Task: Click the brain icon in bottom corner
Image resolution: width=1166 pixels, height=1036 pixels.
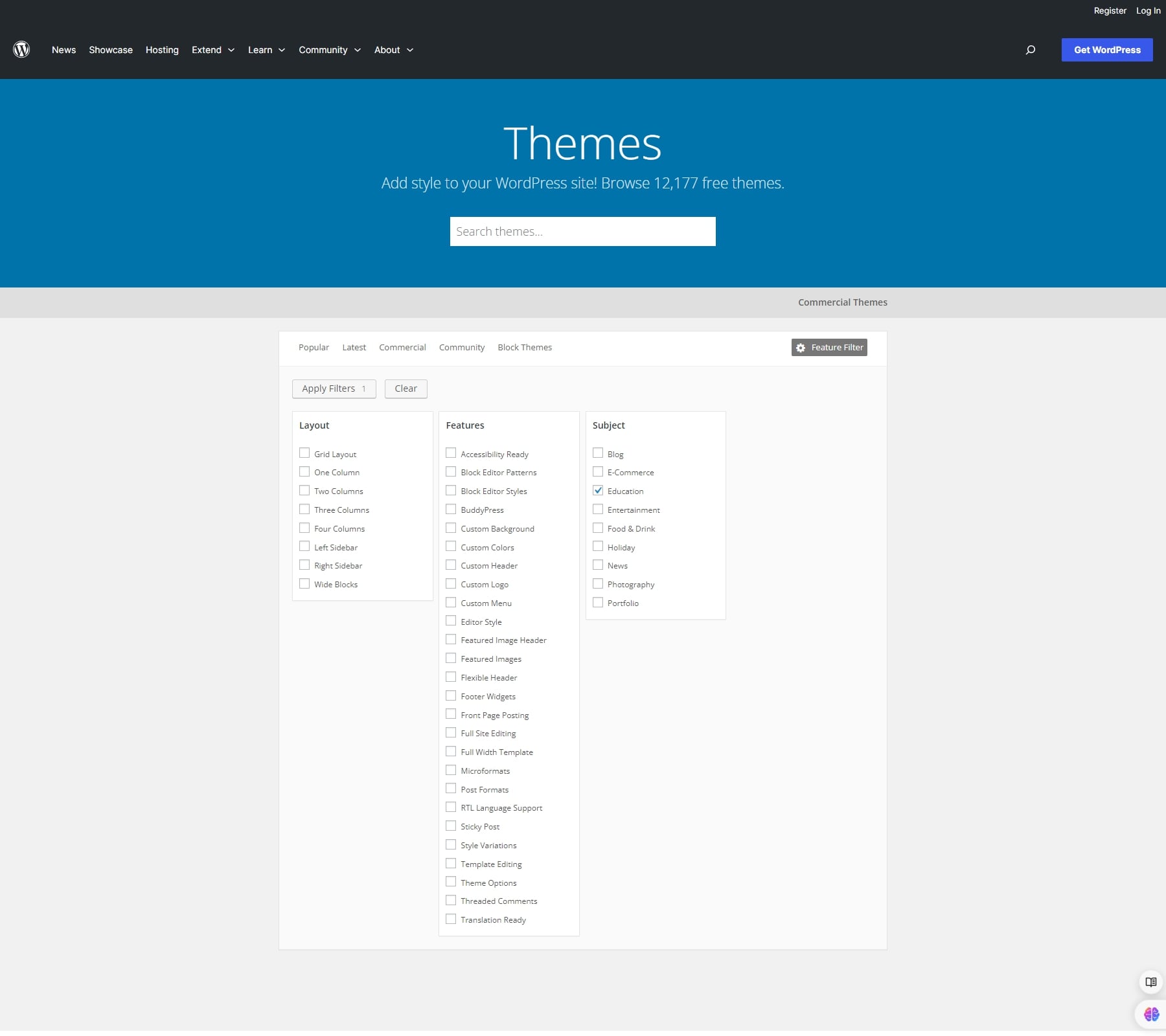Action: tap(1150, 1014)
